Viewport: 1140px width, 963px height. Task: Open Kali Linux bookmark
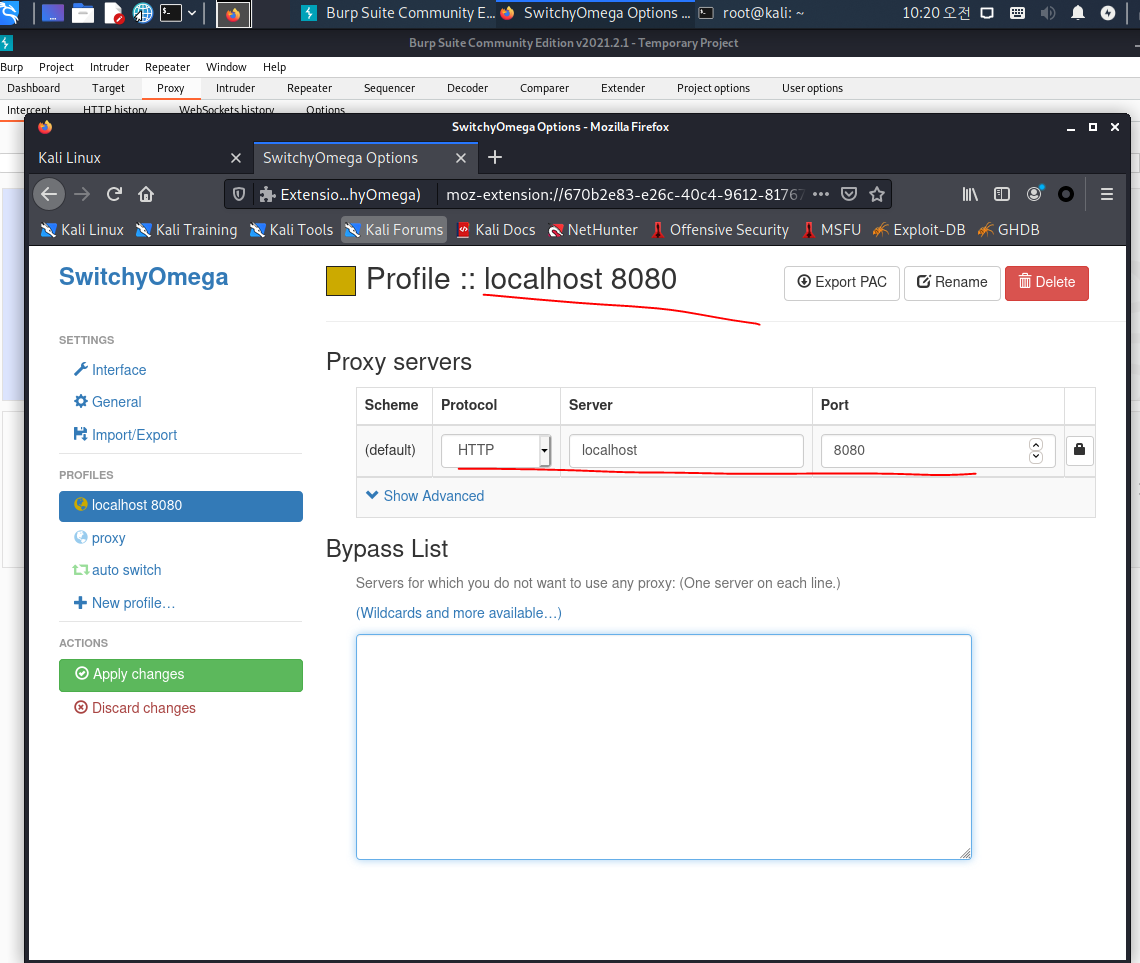point(82,230)
